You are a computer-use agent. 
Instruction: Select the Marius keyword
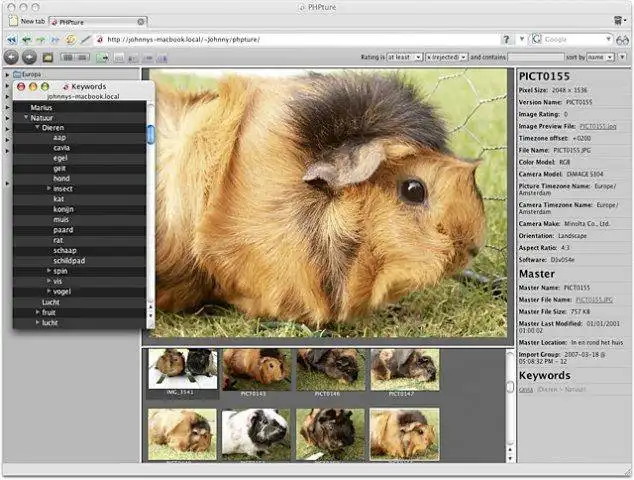click(x=41, y=108)
